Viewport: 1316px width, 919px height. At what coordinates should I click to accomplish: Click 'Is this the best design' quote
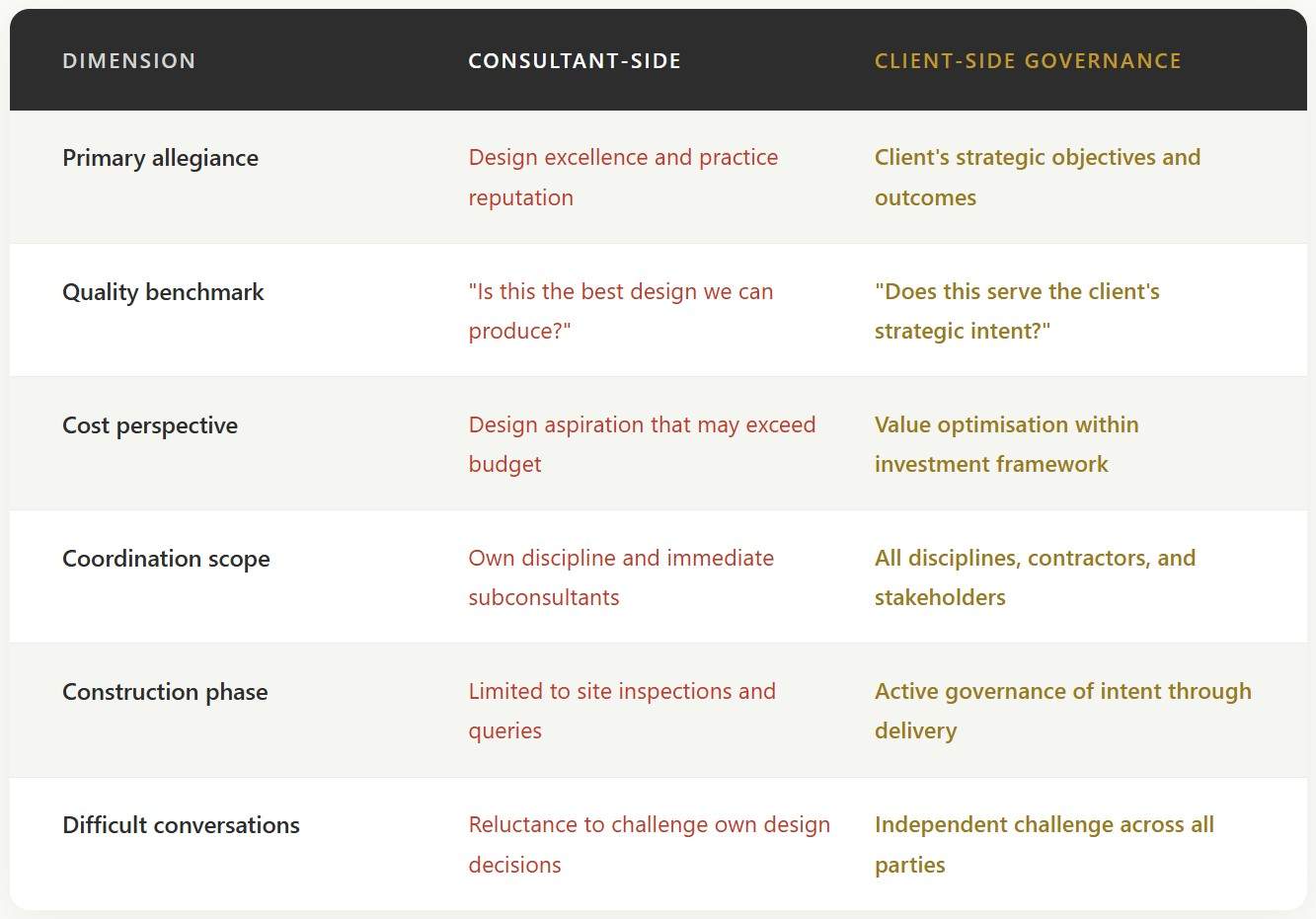click(x=621, y=311)
